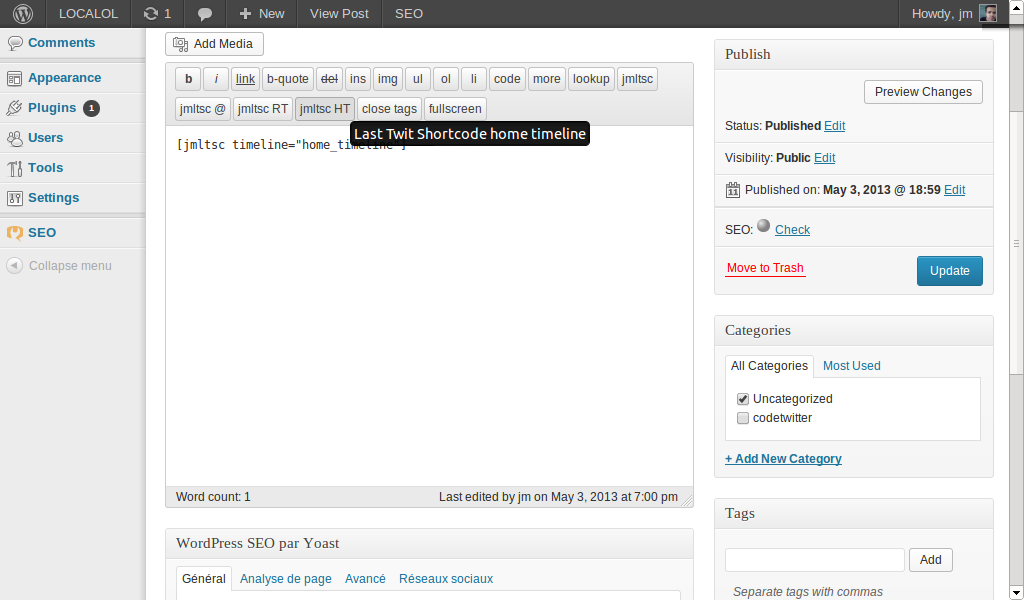
Task: Uncheck the Uncategorized category
Action: pyautogui.click(x=743, y=399)
